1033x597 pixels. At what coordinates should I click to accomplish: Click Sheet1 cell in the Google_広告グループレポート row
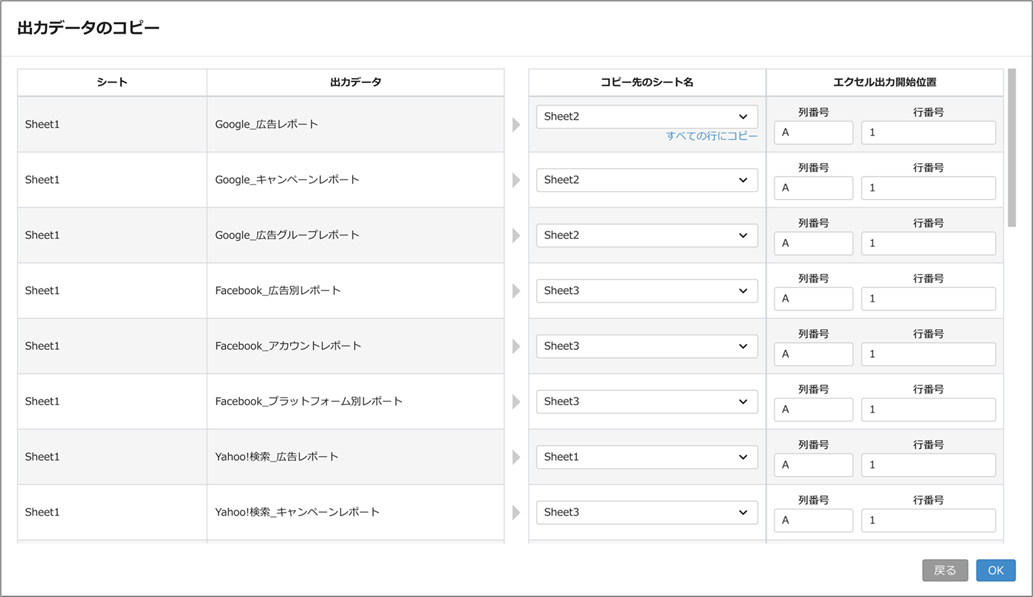click(112, 235)
